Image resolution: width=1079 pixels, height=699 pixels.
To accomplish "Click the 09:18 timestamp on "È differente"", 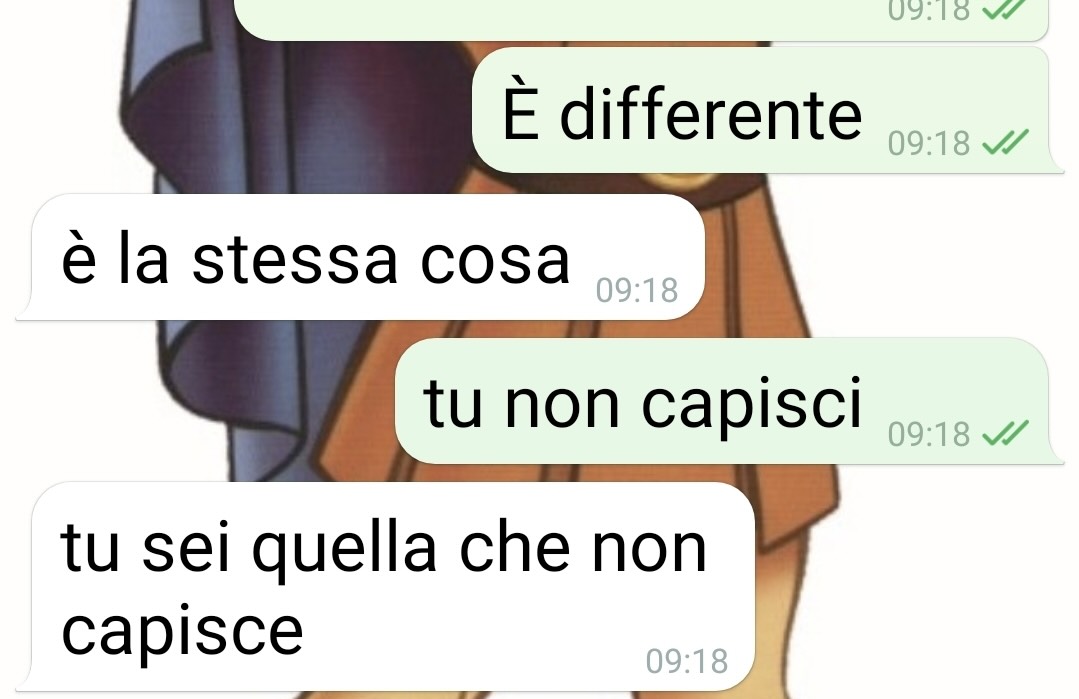I will coord(928,143).
